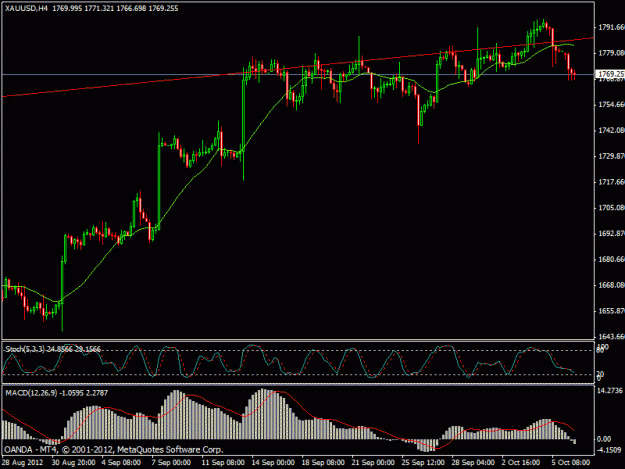
Task: Click the 7 Sep 00:00 time label
Action: 171,463
